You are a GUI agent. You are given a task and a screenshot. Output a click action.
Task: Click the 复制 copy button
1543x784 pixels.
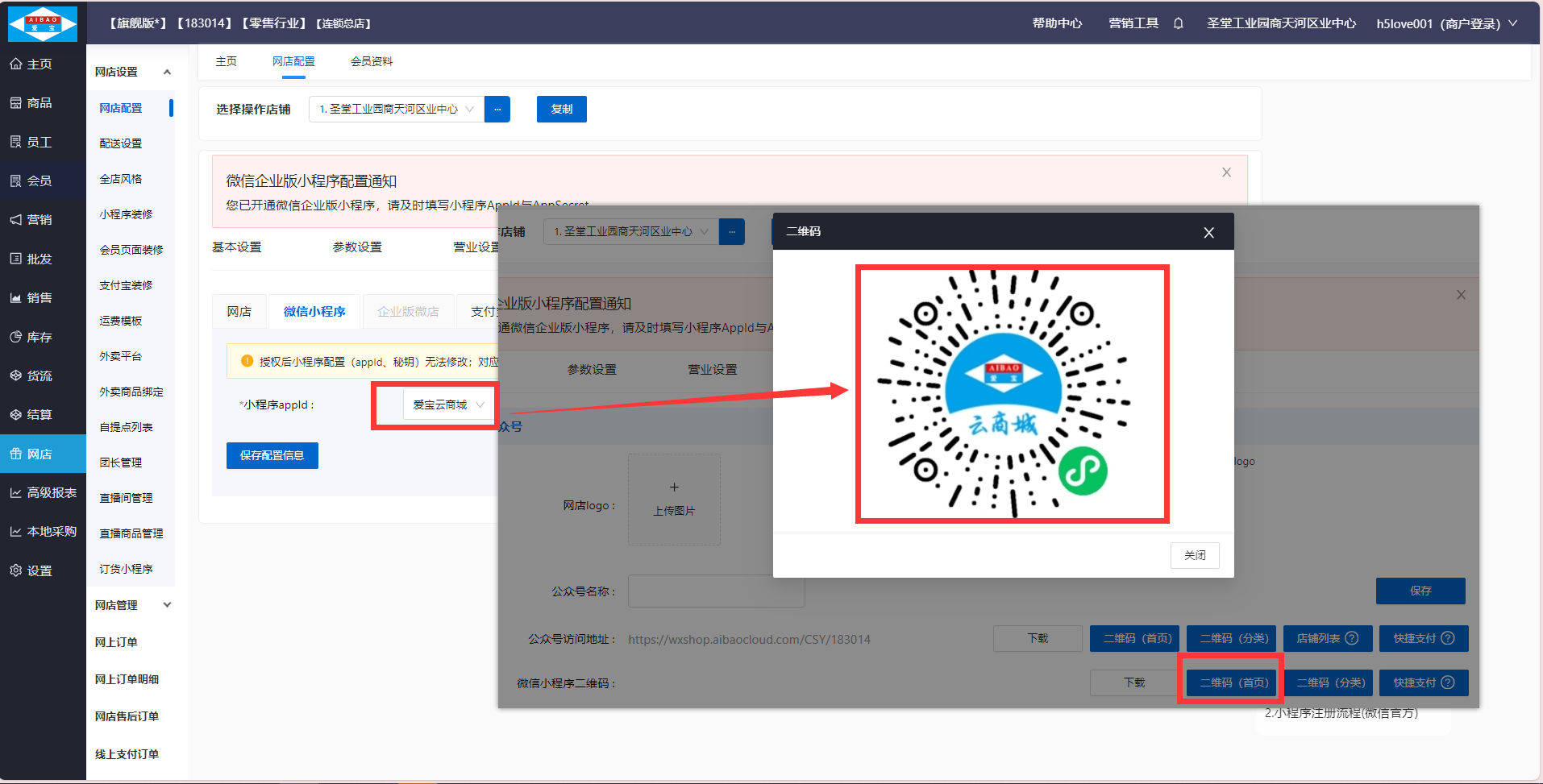[x=561, y=110]
